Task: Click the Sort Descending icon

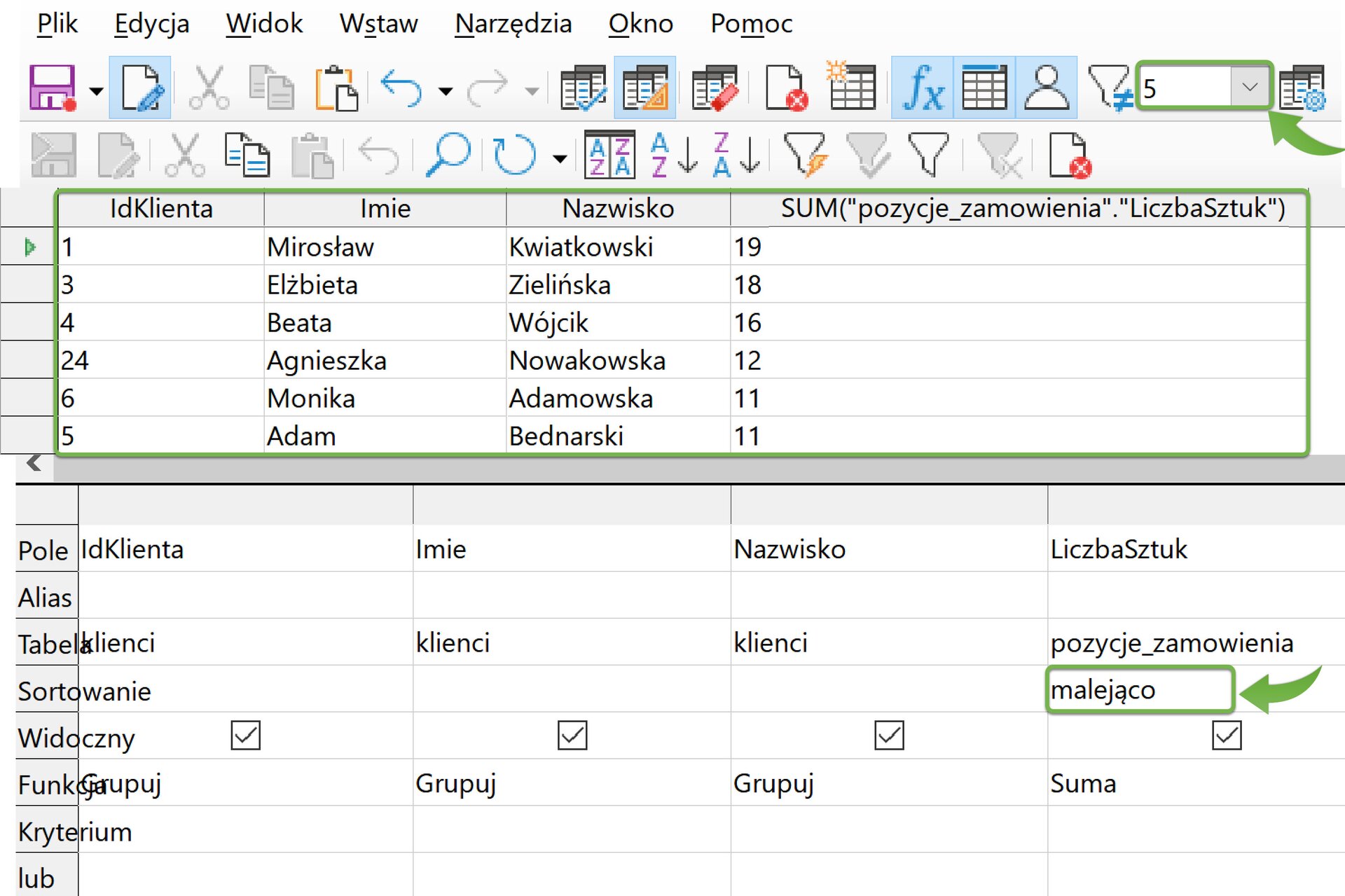Action: pyautogui.click(x=736, y=155)
